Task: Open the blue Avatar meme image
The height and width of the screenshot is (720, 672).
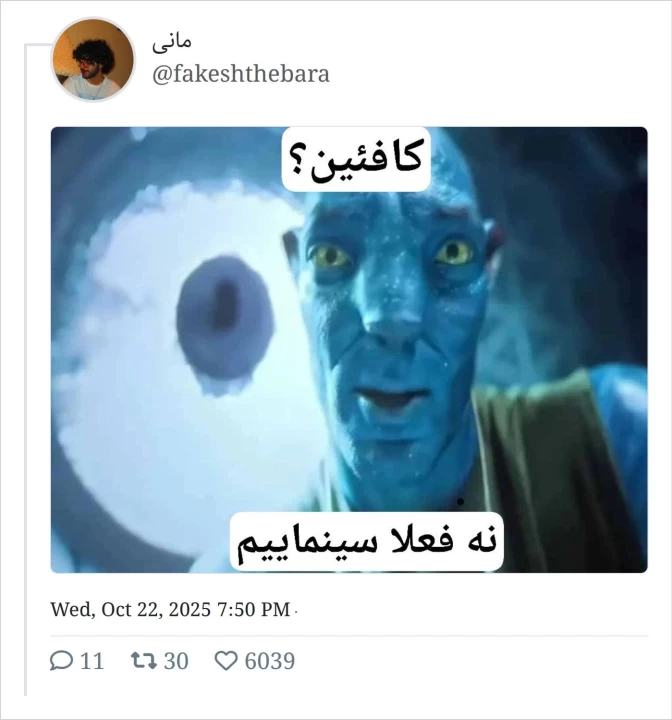Action: click(349, 350)
